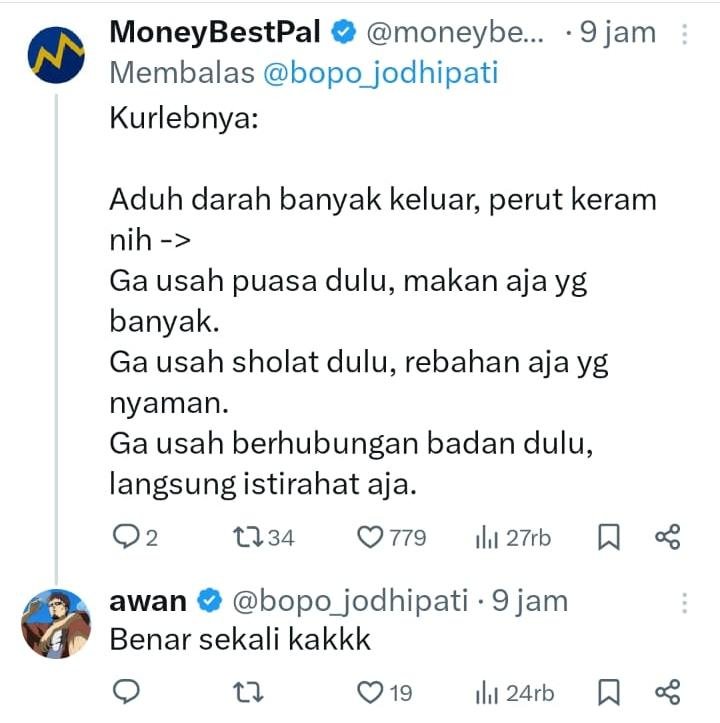
Task: Open more options menu on MoneyBestPal's tweet
Action: pyautogui.click(x=684, y=34)
